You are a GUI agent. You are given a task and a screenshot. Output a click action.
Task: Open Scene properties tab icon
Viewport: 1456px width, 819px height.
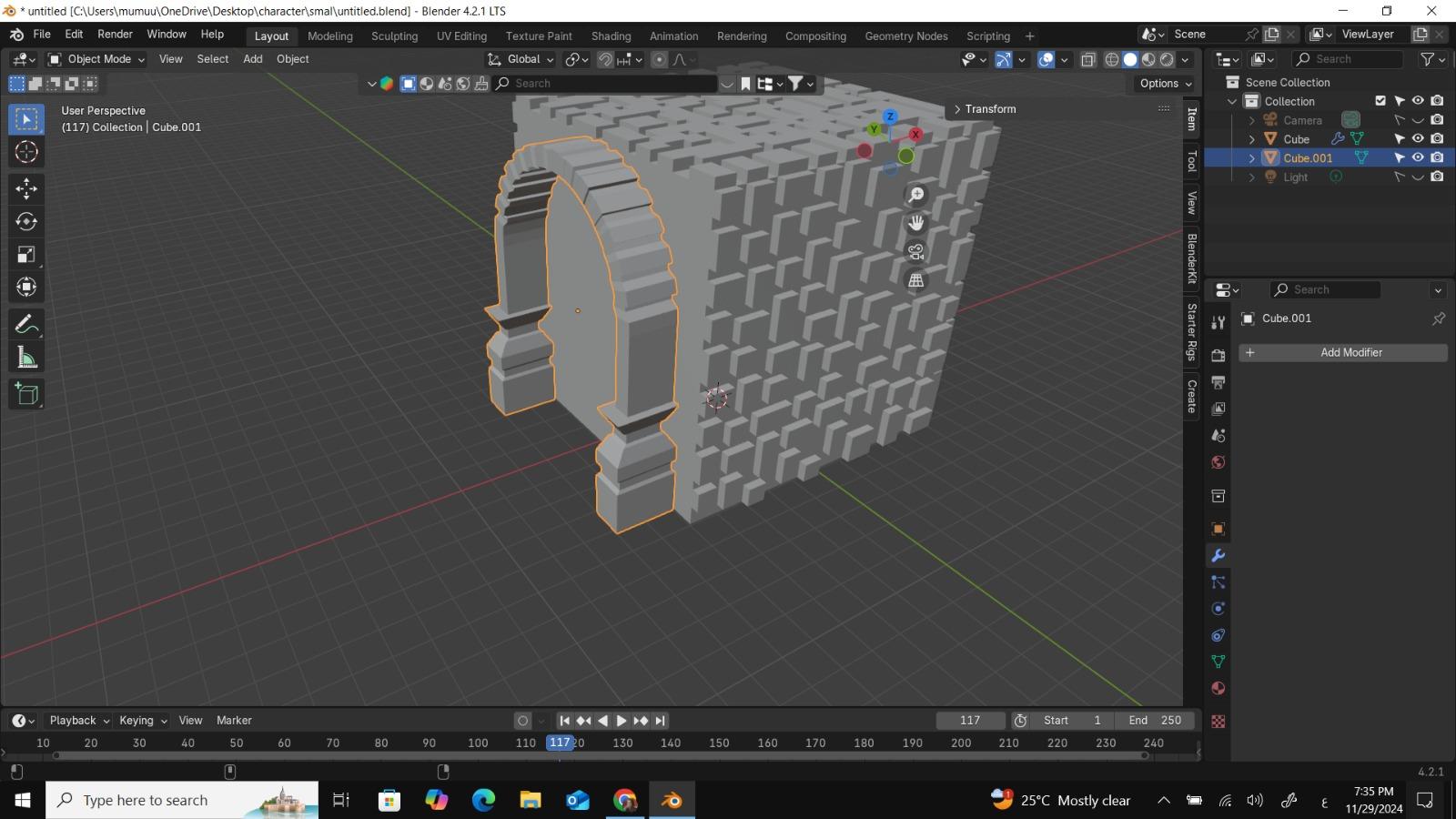tap(1218, 435)
